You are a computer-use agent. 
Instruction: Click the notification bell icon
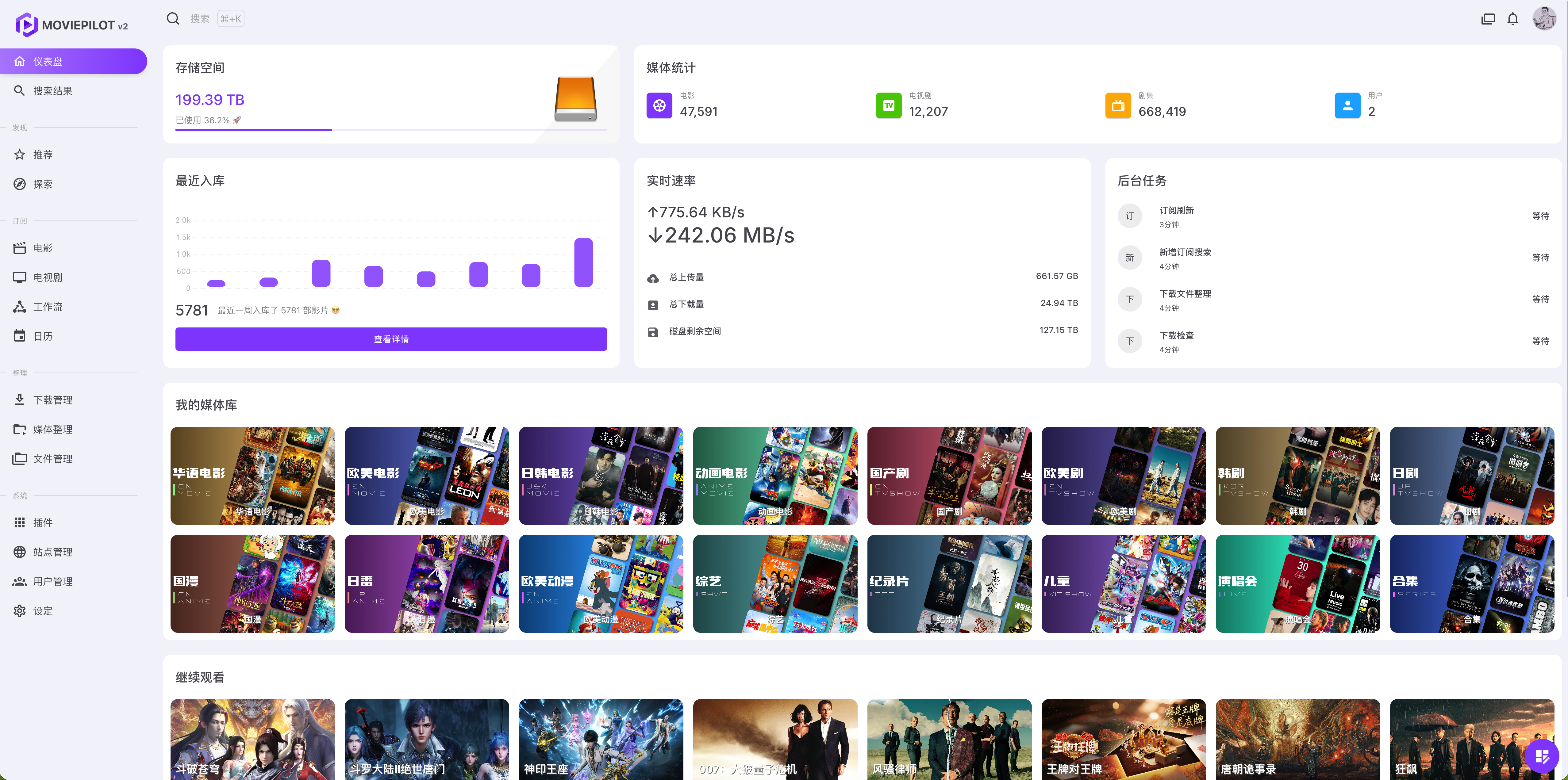[x=1512, y=19]
